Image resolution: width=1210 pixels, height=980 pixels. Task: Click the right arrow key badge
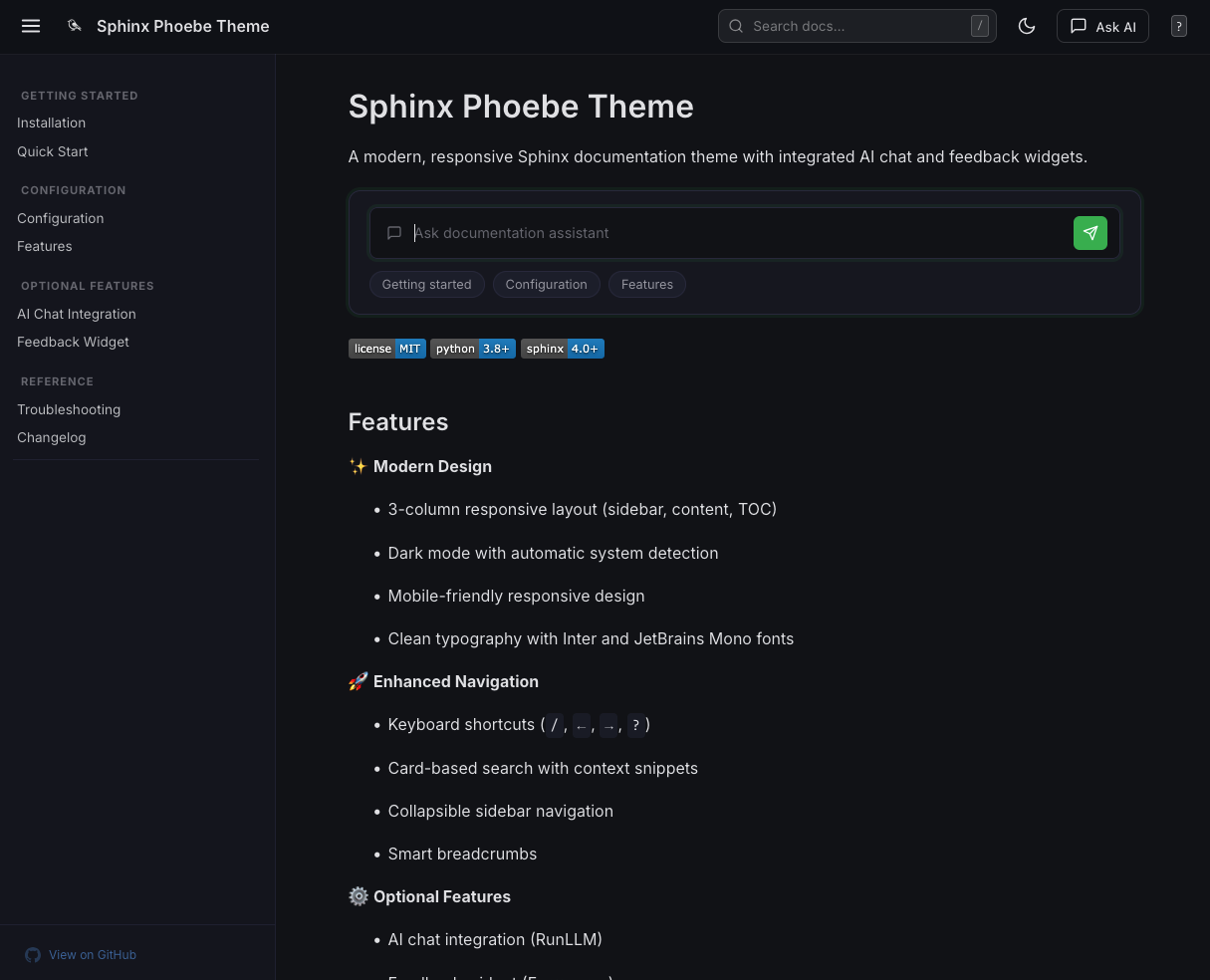[608, 725]
